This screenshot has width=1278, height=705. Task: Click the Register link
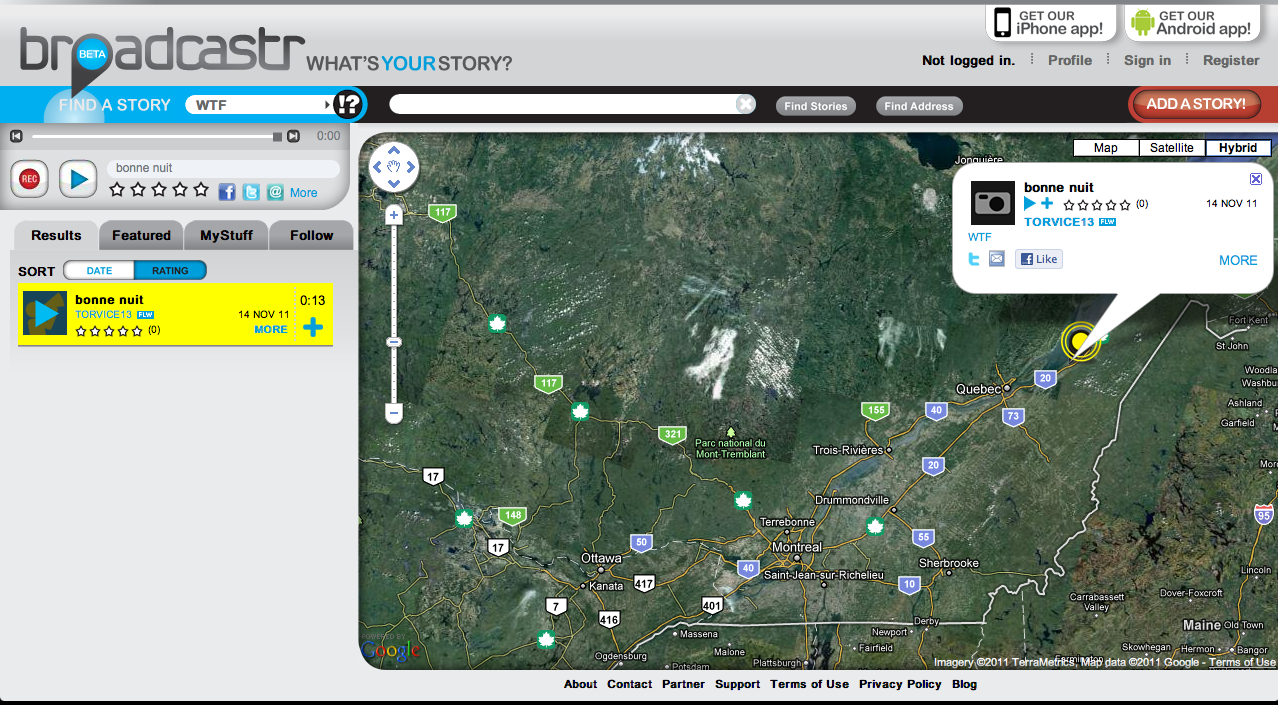(x=1231, y=60)
